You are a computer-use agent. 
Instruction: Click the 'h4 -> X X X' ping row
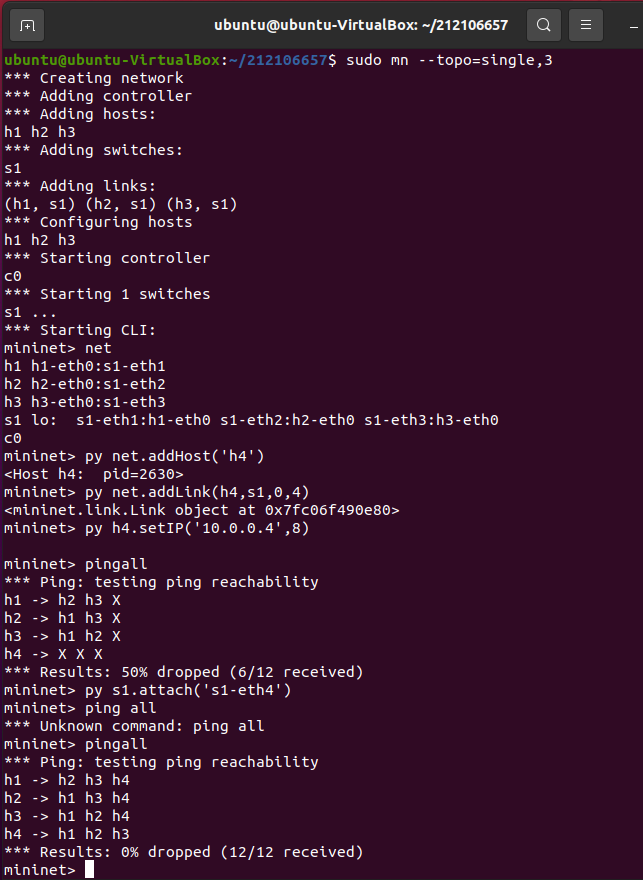click(53, 654)
